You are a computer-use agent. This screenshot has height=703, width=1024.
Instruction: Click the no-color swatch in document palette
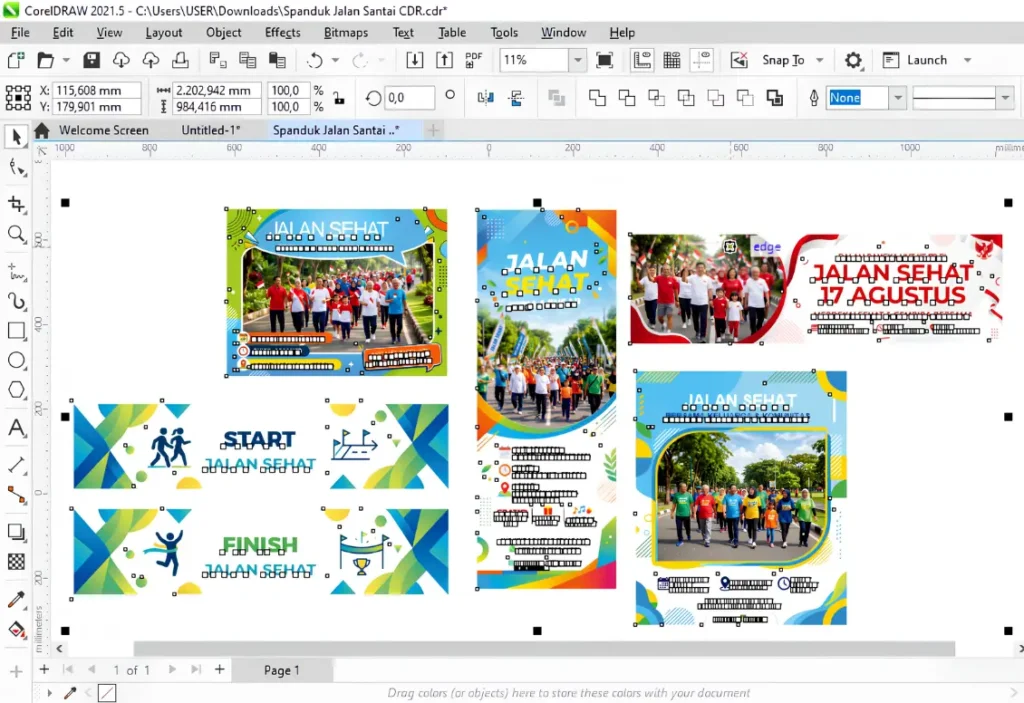tap(106, 693)
